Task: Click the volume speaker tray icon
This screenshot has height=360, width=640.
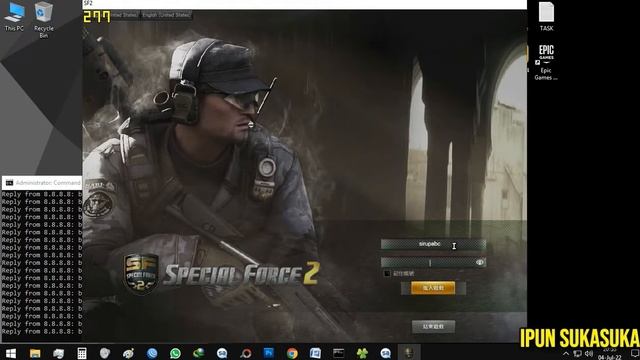Action: [589, 353]
